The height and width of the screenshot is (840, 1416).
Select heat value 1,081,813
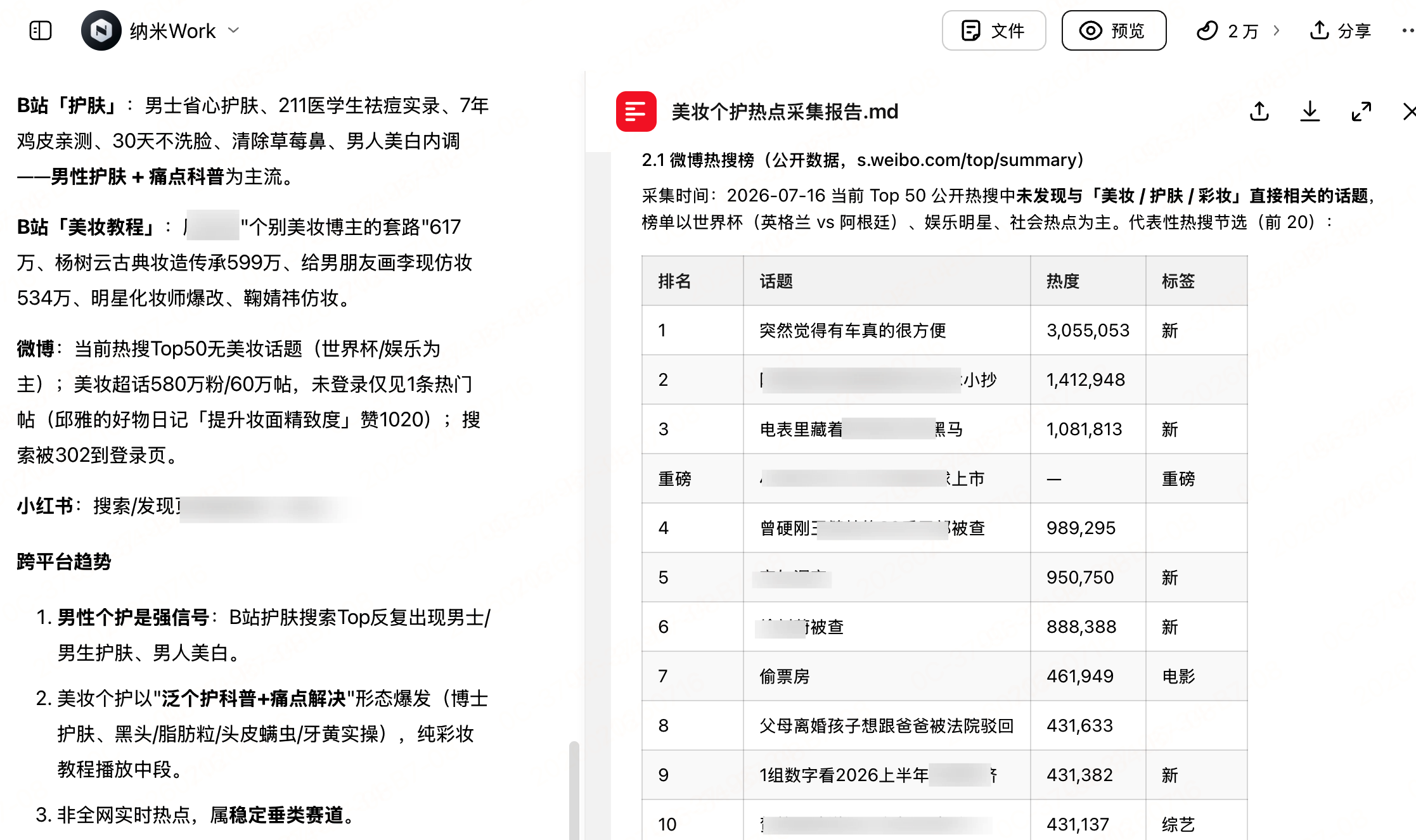tap(1084, 429)
